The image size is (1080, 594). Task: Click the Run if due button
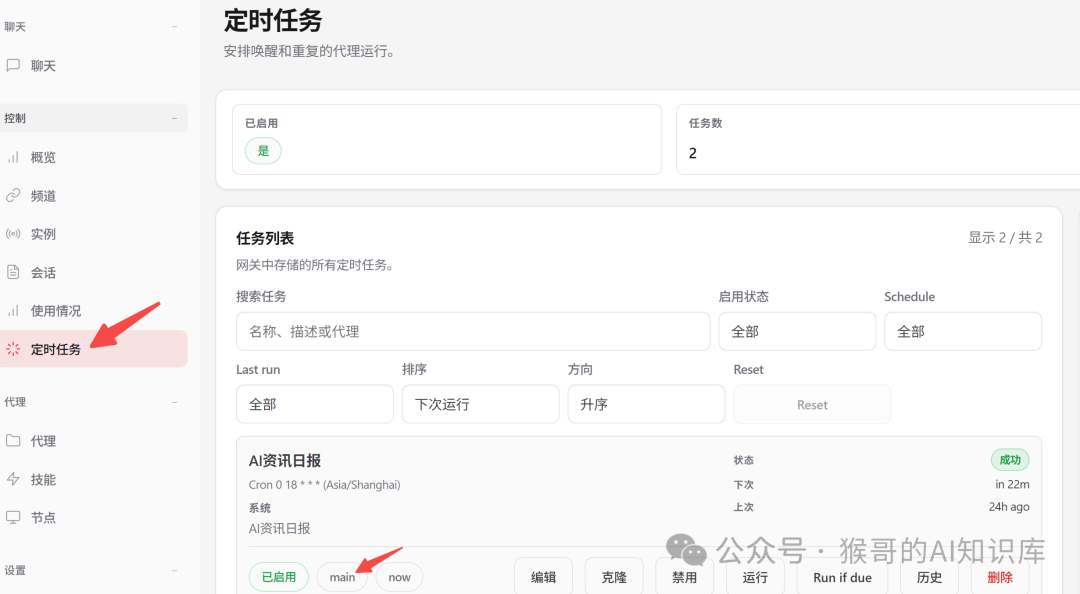842,577
